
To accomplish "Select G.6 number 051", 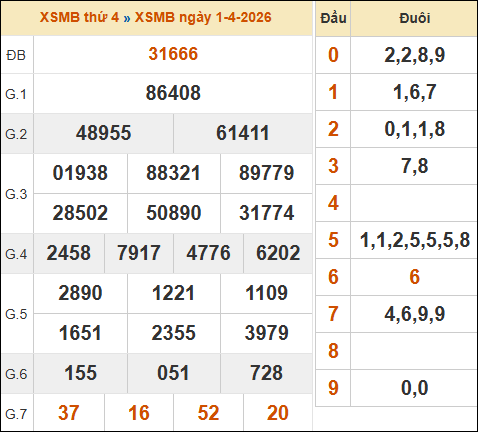I will pyautogui.click(x=173, y=373).
